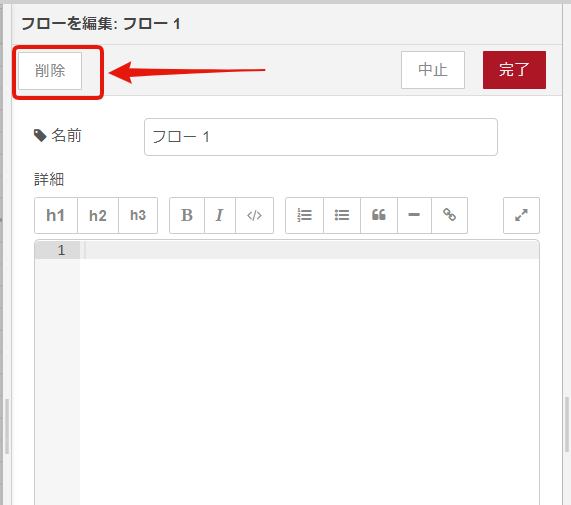This screenshot has width=571, height=505.
Task: Toggle bold formatting with the B icon
Action: [x=187, y=215]
